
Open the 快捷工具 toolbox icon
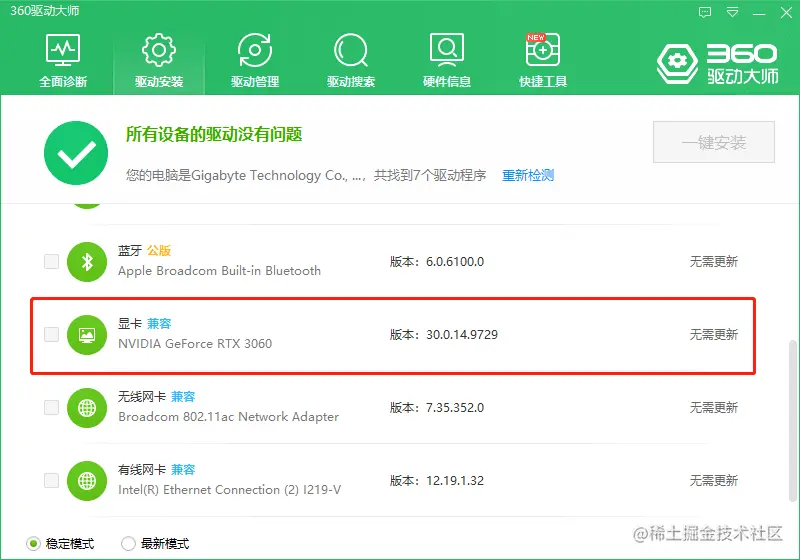pyautogui.click(x=543, y=49)
